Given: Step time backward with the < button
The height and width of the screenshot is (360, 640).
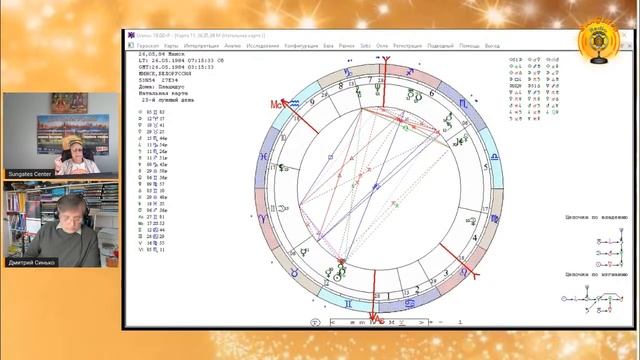Looking at the screenshot, I should [x=334, y=322].
